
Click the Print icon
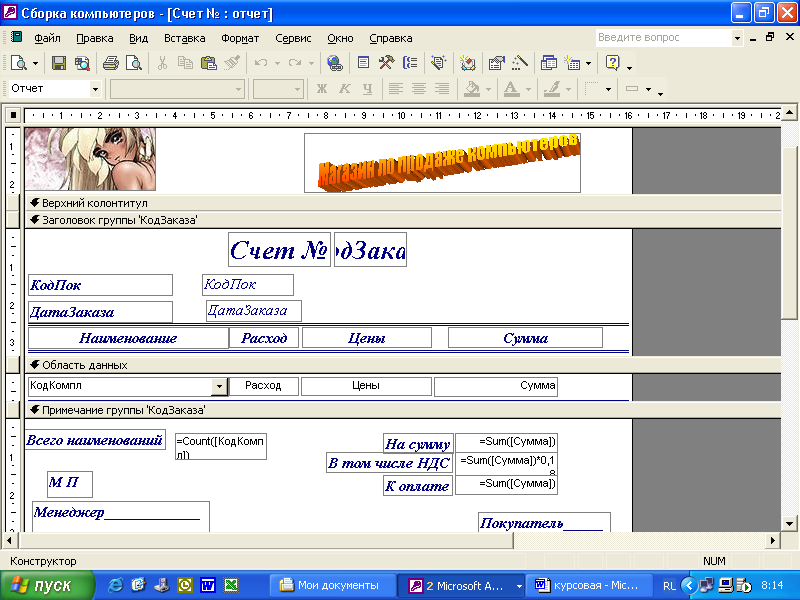click(111, 63)
